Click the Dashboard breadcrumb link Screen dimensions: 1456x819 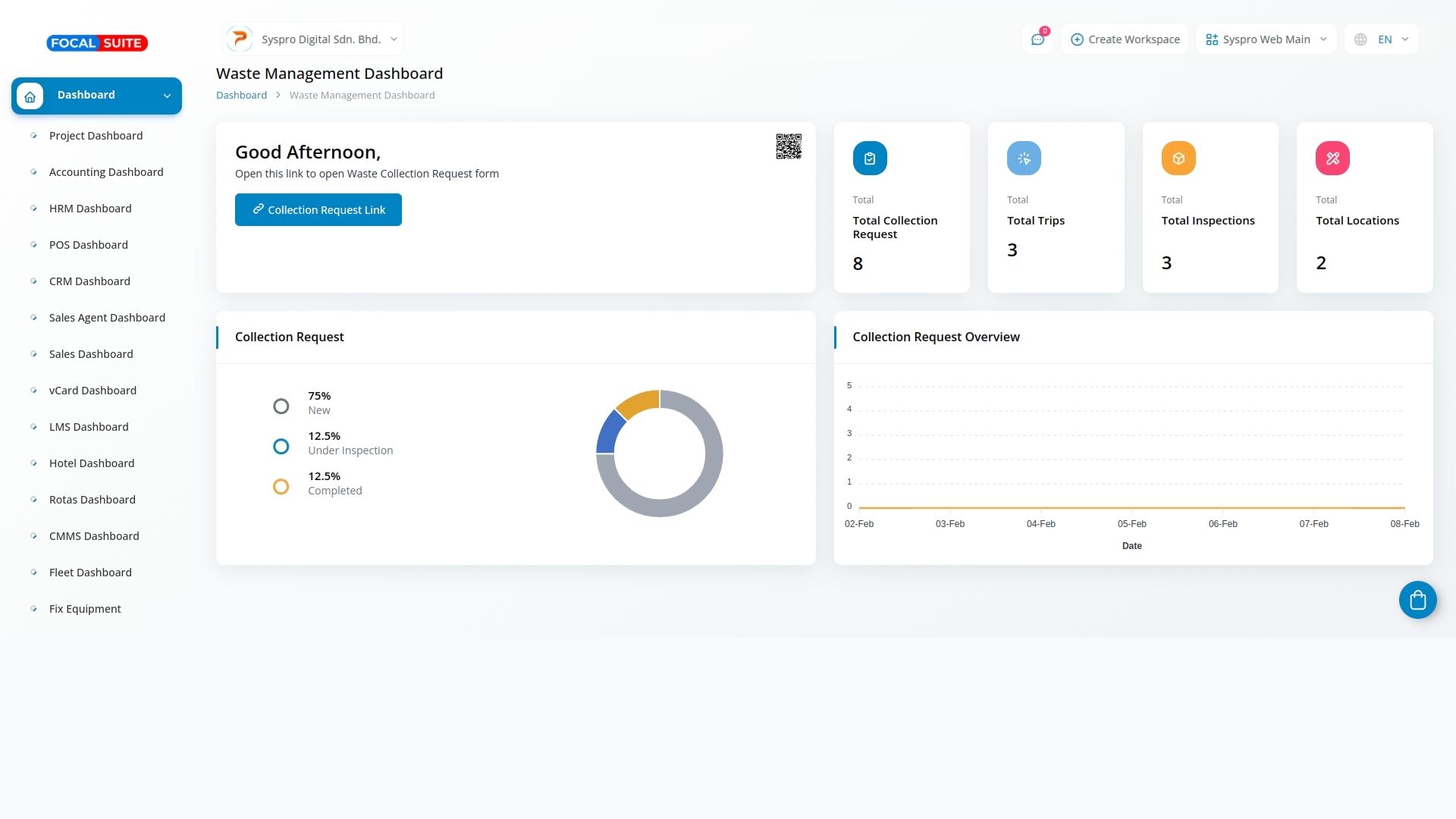241,96
